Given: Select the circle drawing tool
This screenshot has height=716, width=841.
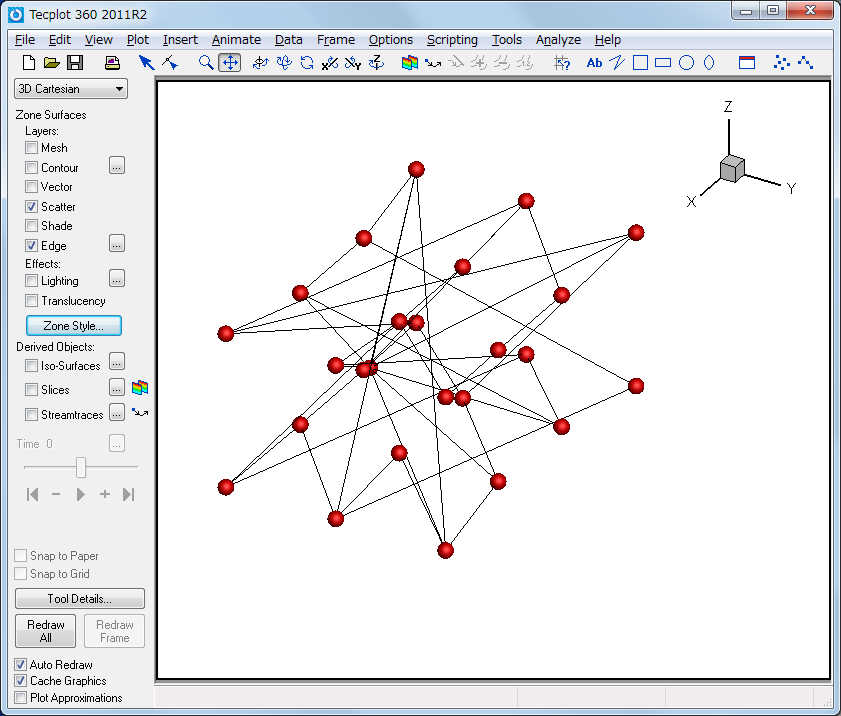Looking at the screenshot, I should click(x=687, y=63).
